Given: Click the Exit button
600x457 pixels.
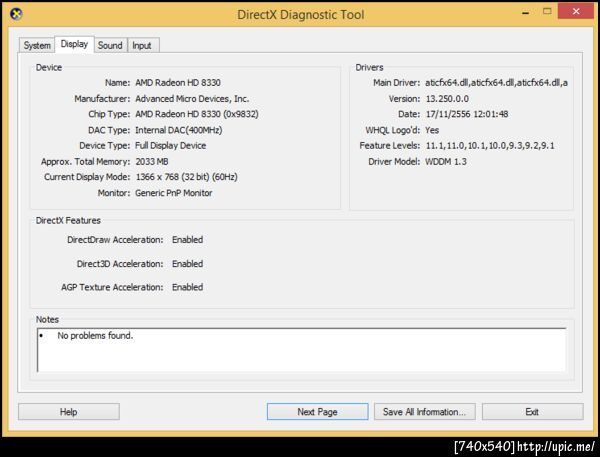Looking at the screenshot, I should point(533,412).
